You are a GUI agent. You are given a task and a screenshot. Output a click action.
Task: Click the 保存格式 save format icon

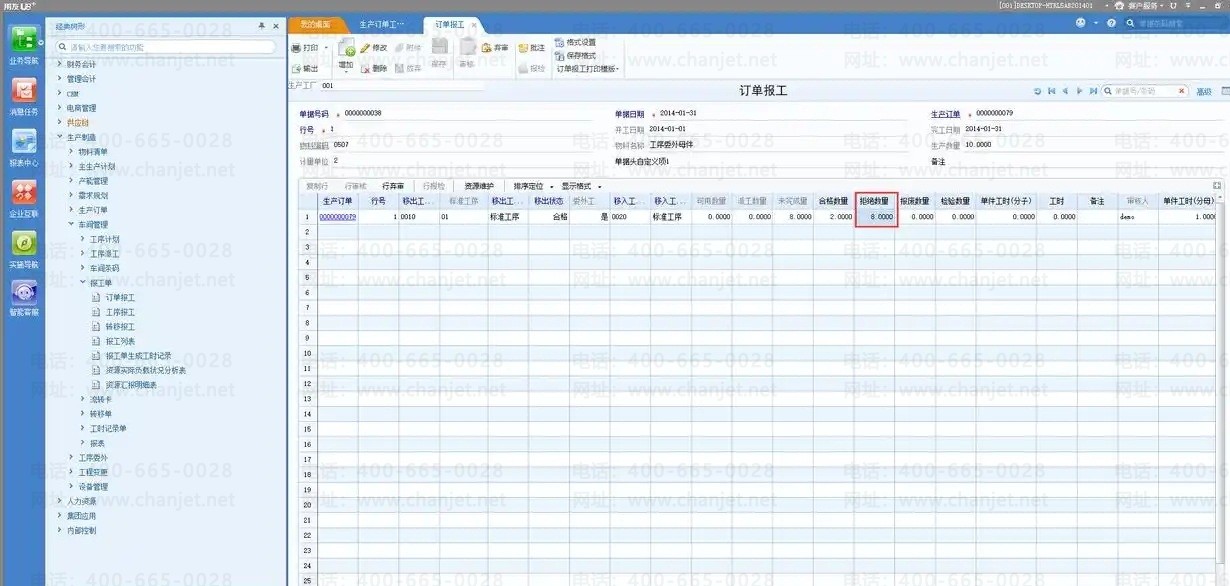click(x=560, y=56)
